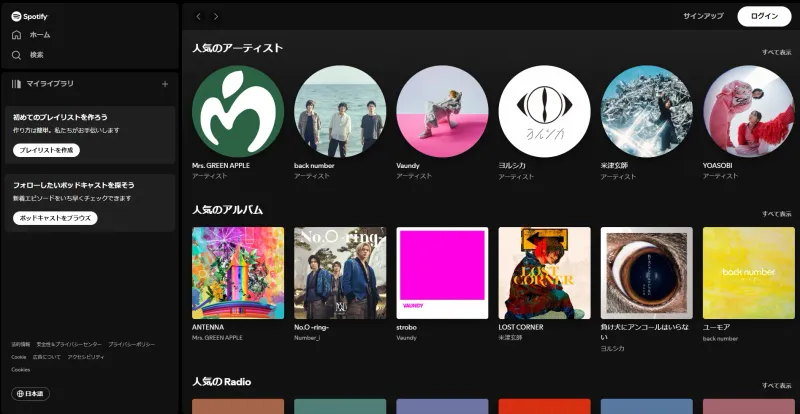Click the 人気の Radio section heading
800x414 pixels.
[x=221, y=382]
